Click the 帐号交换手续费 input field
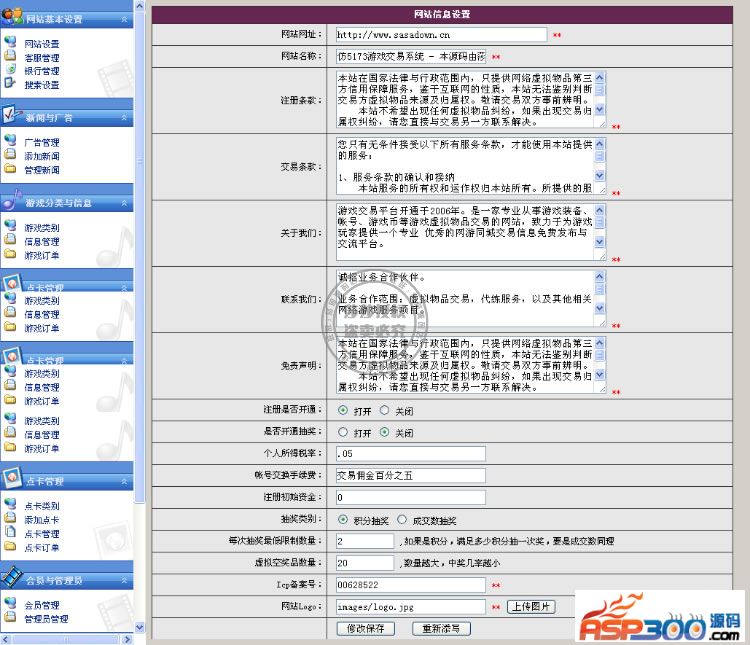 [410, 476]
